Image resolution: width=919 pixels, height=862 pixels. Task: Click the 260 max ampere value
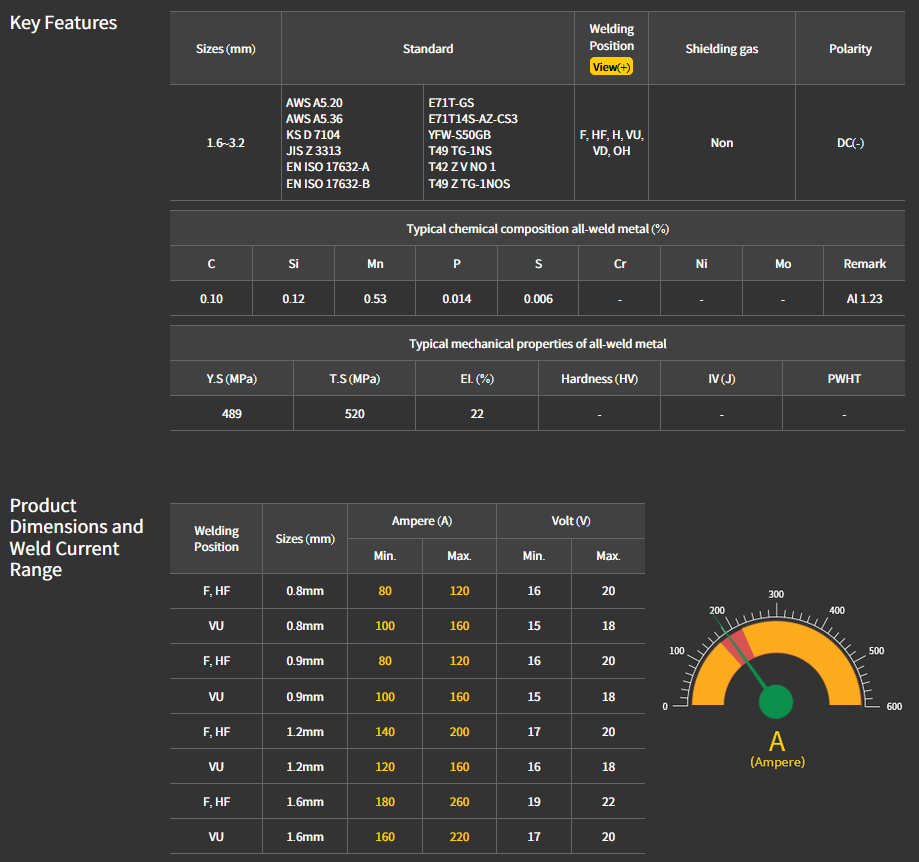tap(459, 801)
